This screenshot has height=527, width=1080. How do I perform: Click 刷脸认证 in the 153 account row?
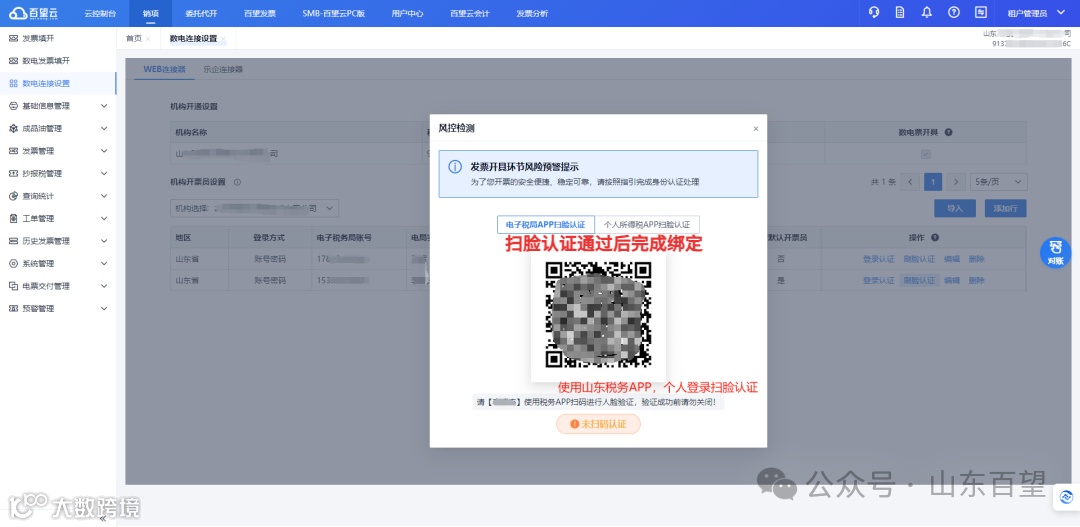(x=919, y=280)
